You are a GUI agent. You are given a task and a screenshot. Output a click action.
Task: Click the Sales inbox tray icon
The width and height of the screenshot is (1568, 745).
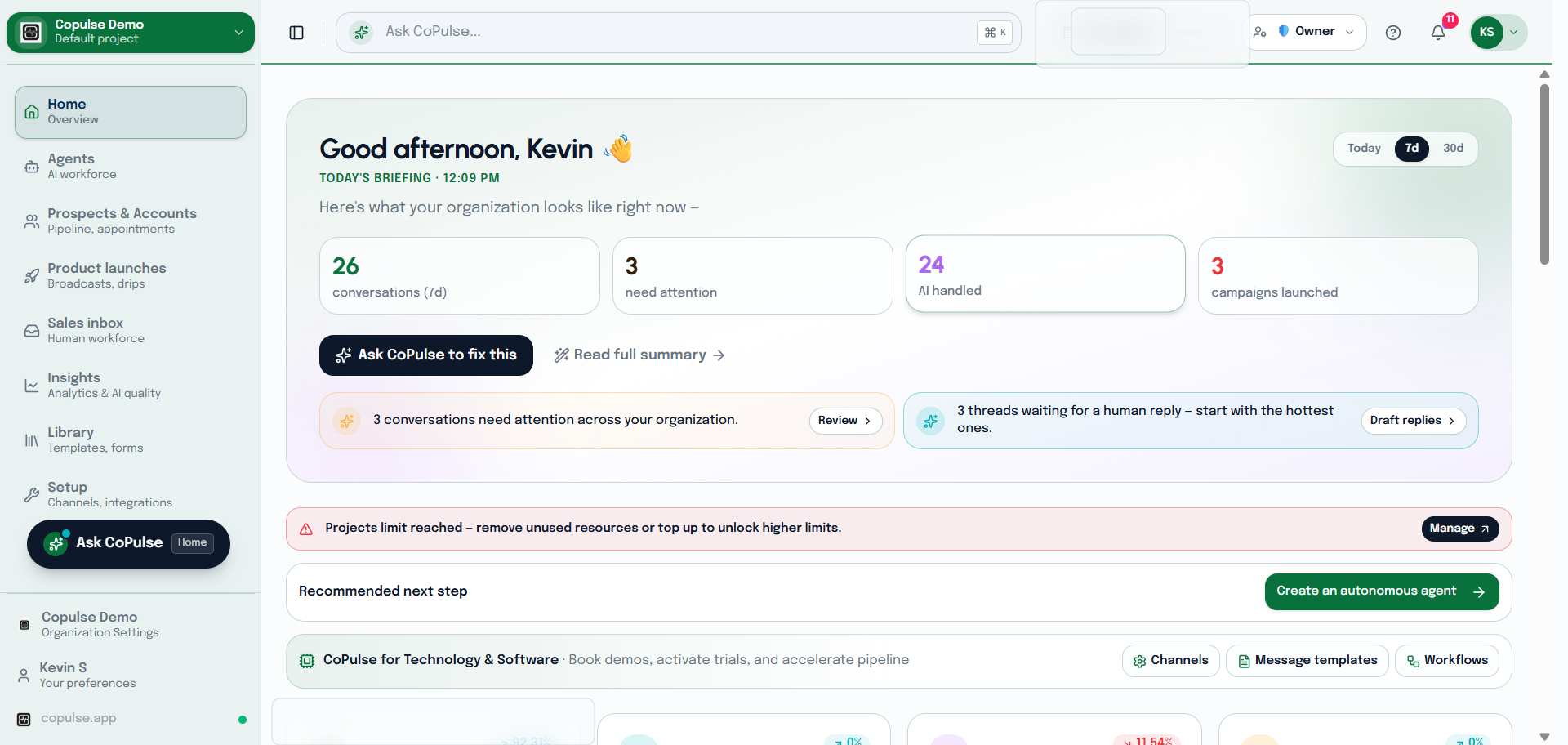pos(32,331)
